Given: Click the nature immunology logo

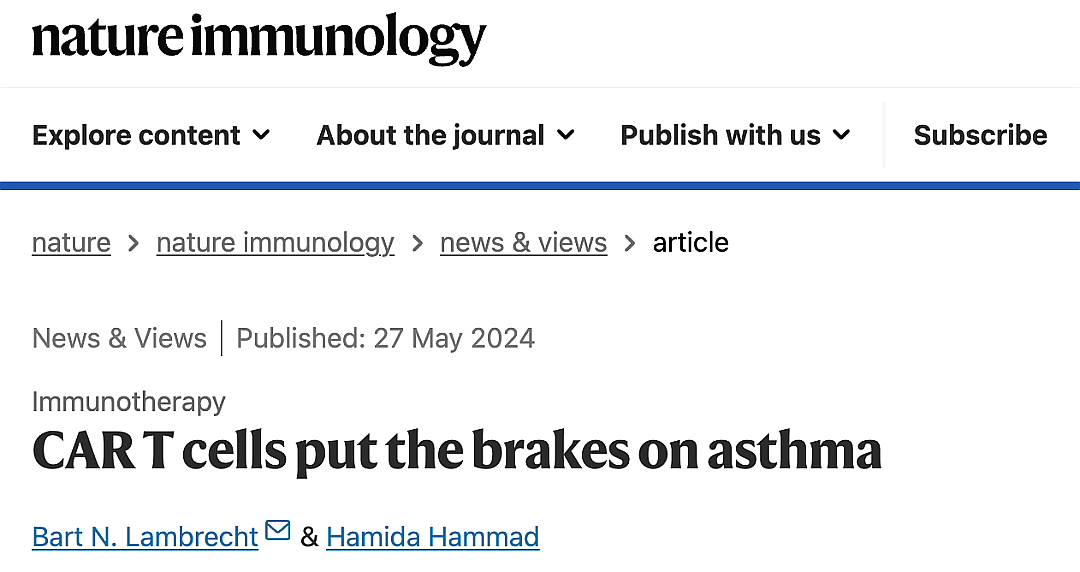Looking at the screenshot, I should pos(259,39).
